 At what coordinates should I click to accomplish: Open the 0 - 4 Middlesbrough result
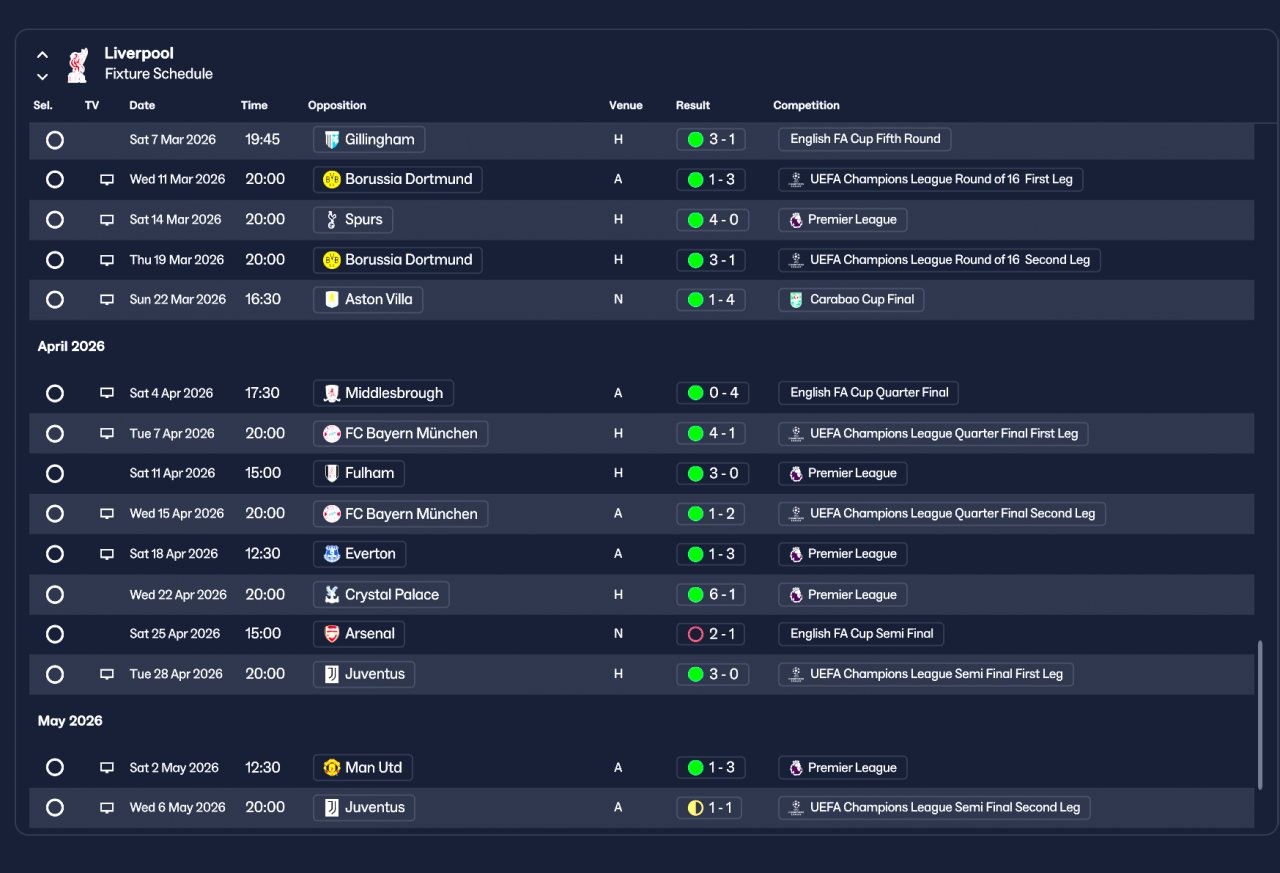(713, 393)
